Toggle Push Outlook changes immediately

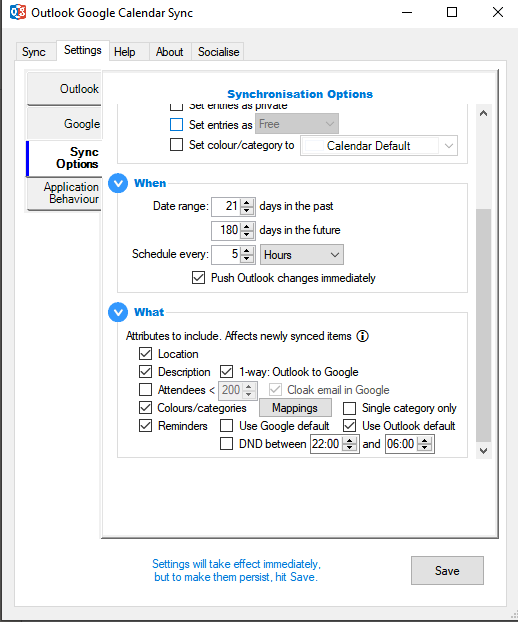[199, 278]
